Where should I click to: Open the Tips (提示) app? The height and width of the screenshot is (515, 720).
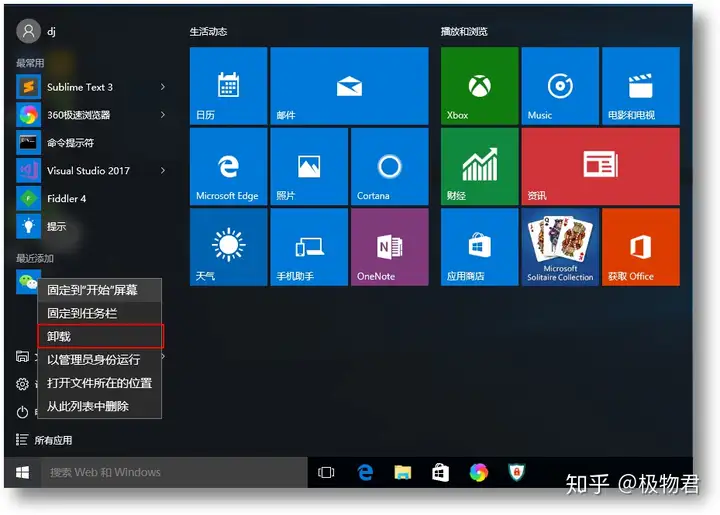92,226
